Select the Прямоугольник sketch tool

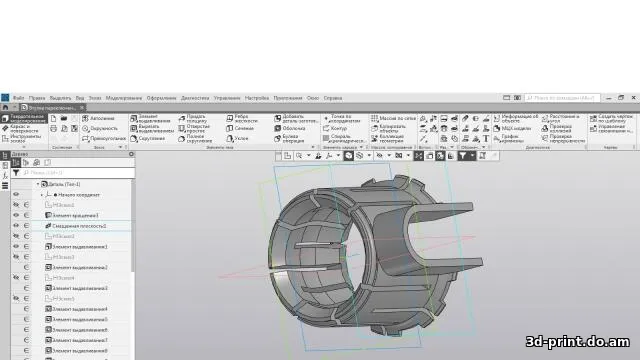104,139
